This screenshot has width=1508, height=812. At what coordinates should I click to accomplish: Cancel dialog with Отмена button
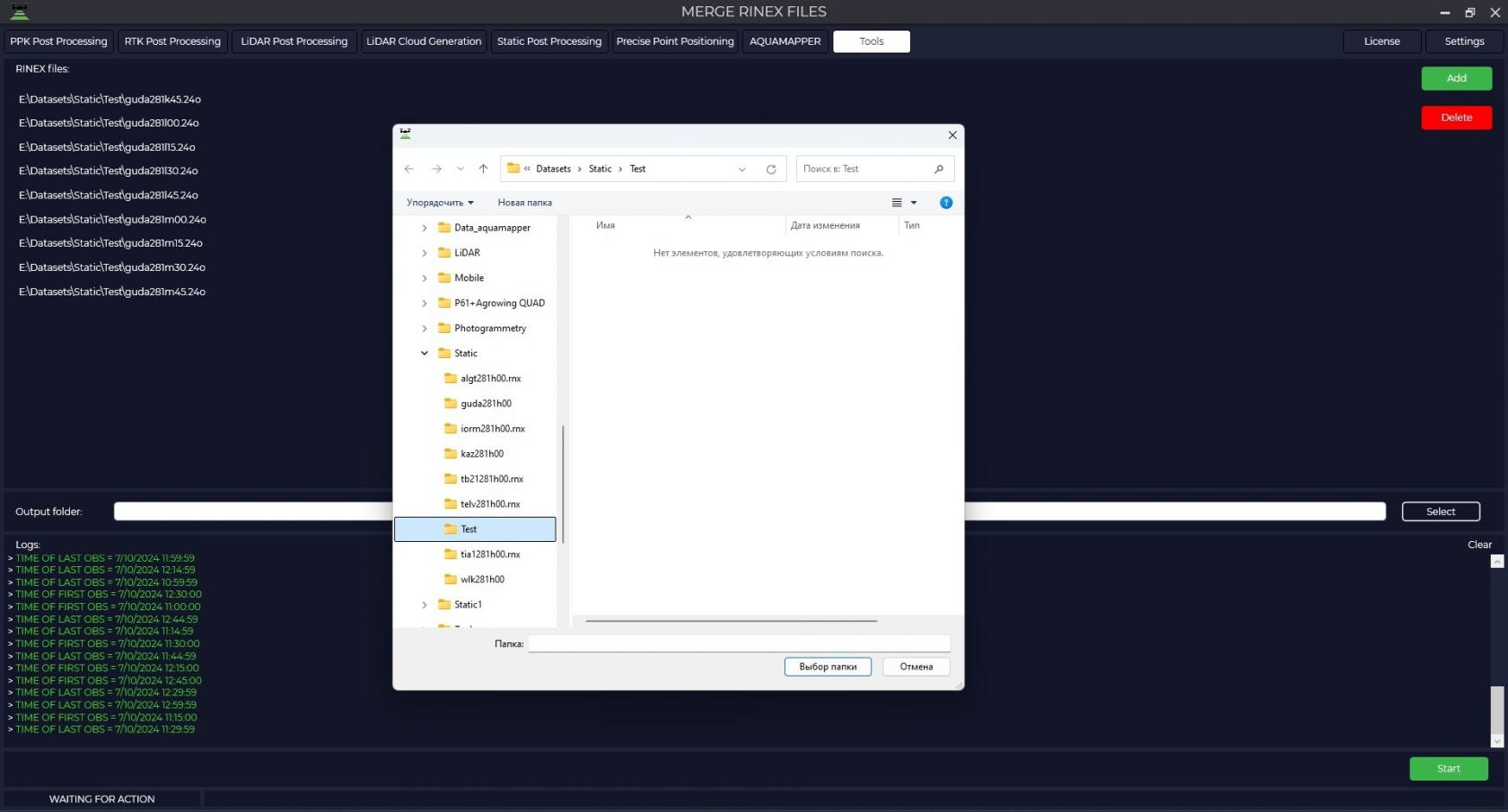coord(916,667)
